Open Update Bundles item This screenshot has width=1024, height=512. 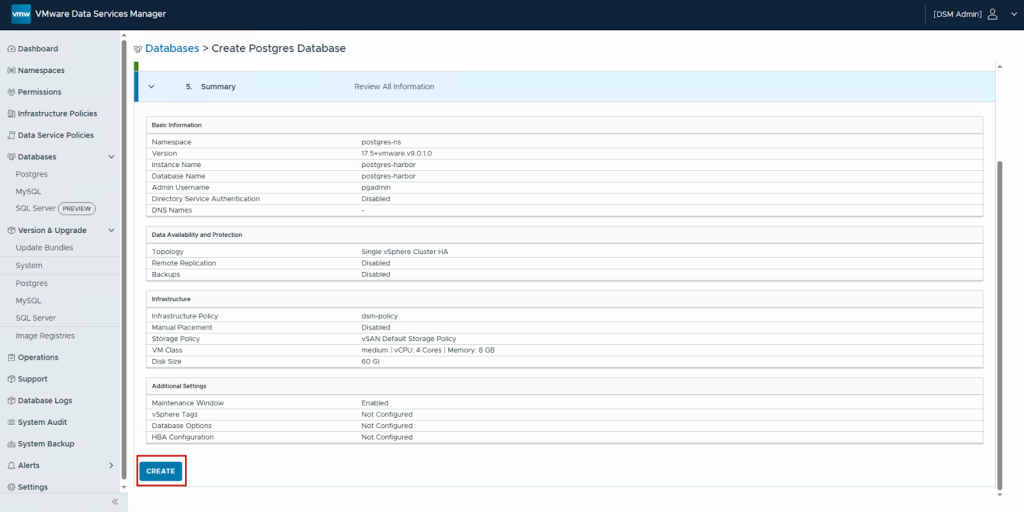(44, 248)
